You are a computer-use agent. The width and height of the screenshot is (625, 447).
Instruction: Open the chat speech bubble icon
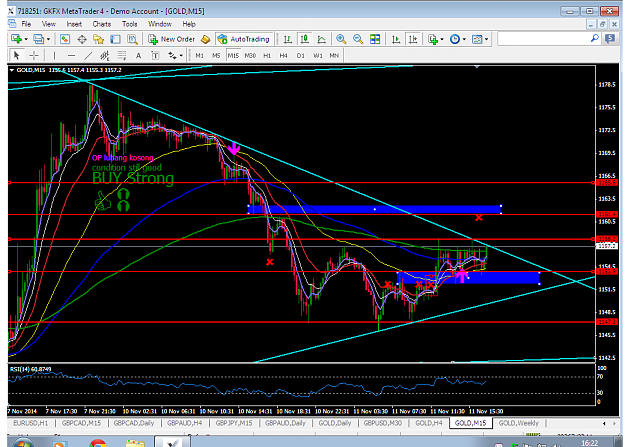click(610, 39)
